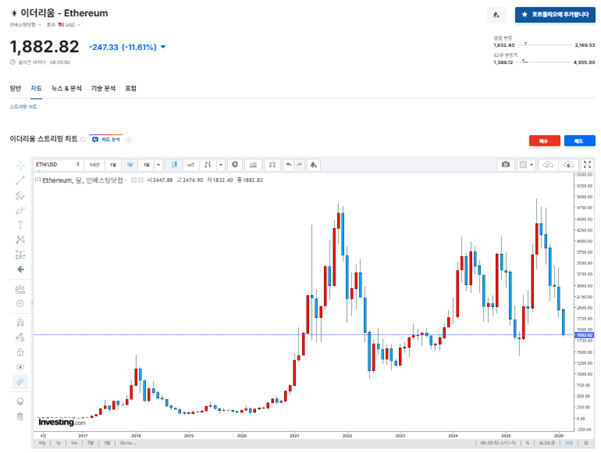Open the Chart tab
Screen dimensions: 601x453
tap(36, 89)
